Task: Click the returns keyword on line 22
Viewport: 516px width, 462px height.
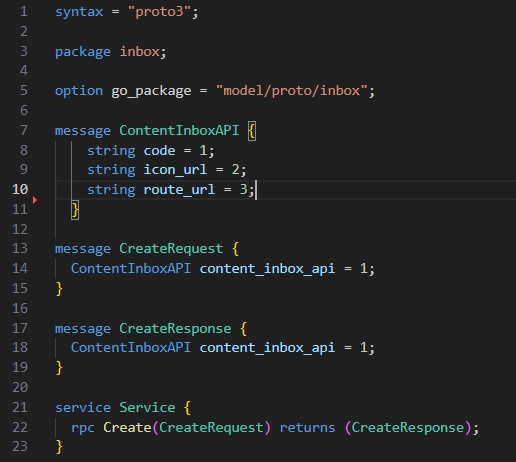Action: pos(307,428)
